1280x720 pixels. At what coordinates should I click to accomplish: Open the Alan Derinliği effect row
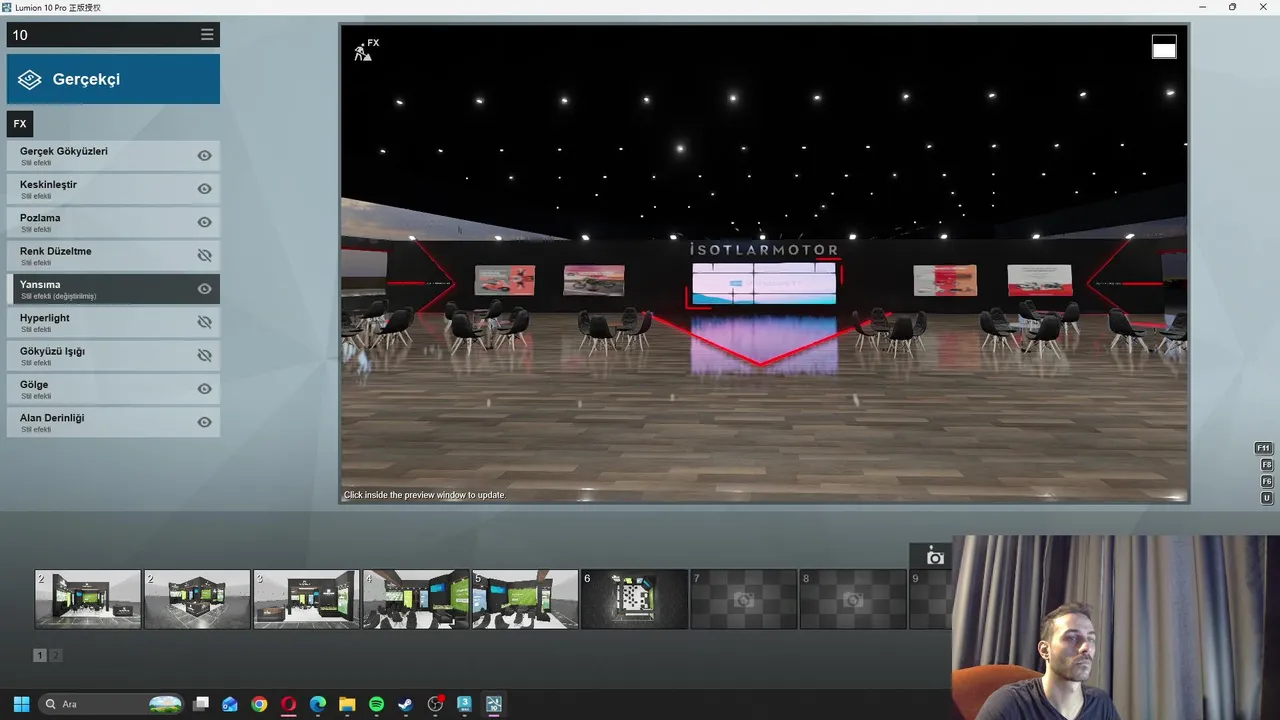pos(113,422)
